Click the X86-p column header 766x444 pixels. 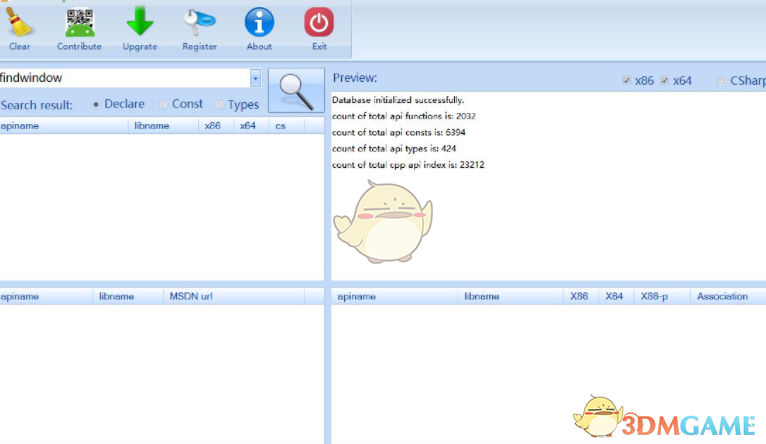(662, 296)
